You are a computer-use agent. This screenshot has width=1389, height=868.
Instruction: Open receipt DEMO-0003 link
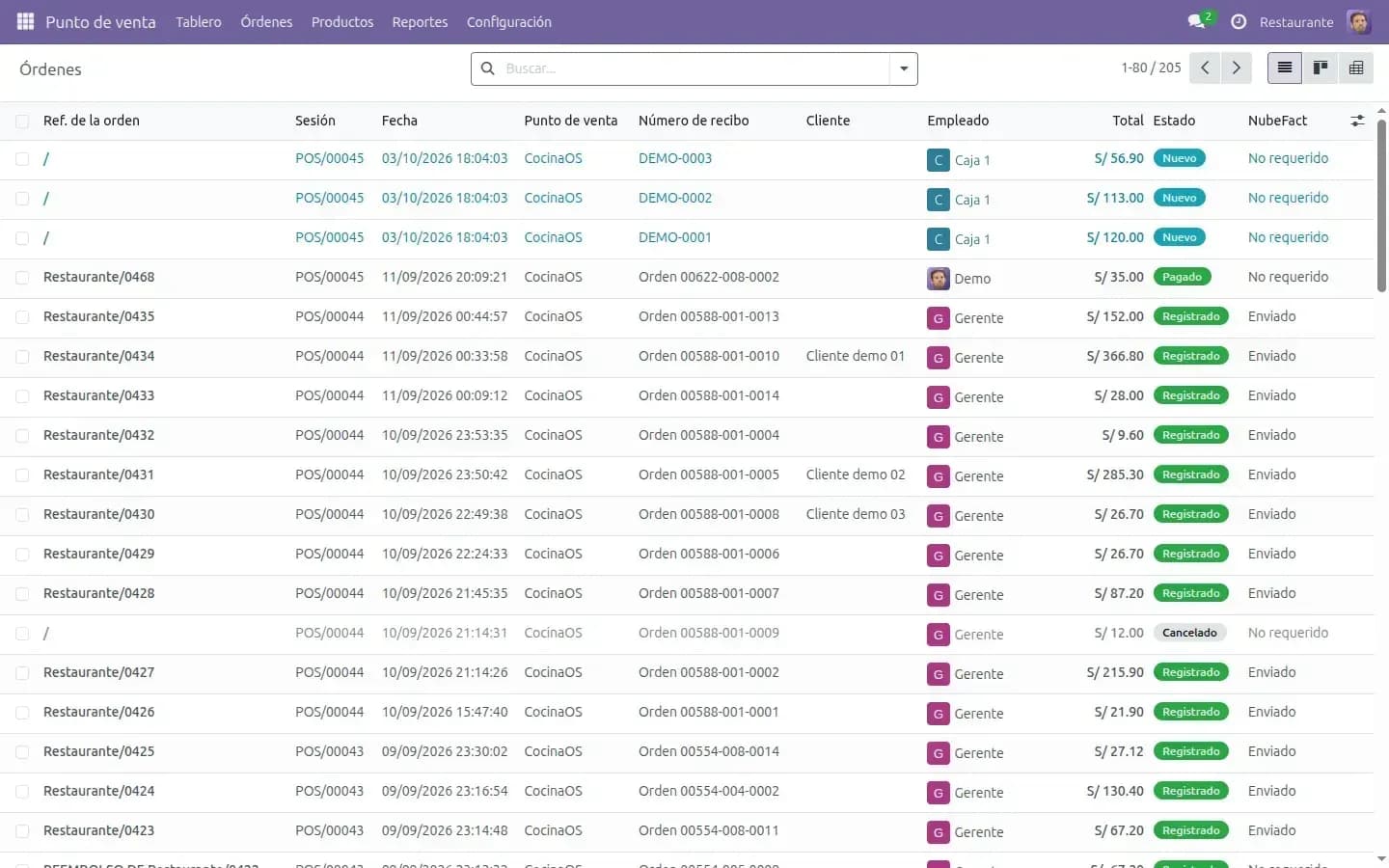(x=675, y=158)
